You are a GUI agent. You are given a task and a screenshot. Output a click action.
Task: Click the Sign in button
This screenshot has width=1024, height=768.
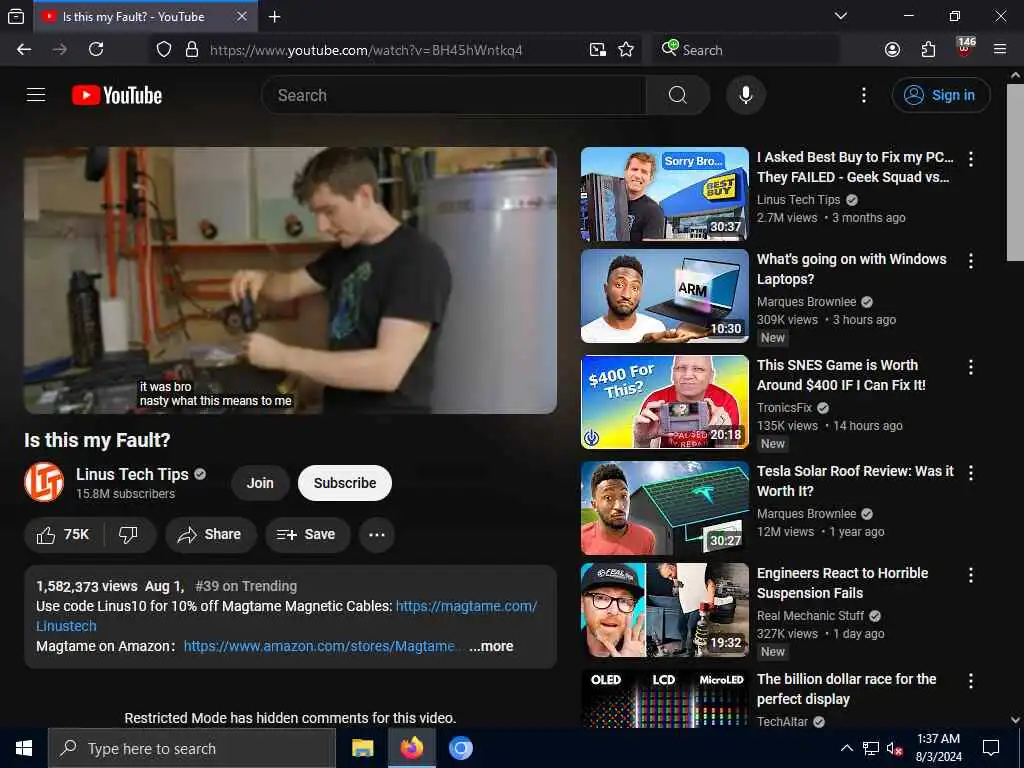[x=940, y=95]
